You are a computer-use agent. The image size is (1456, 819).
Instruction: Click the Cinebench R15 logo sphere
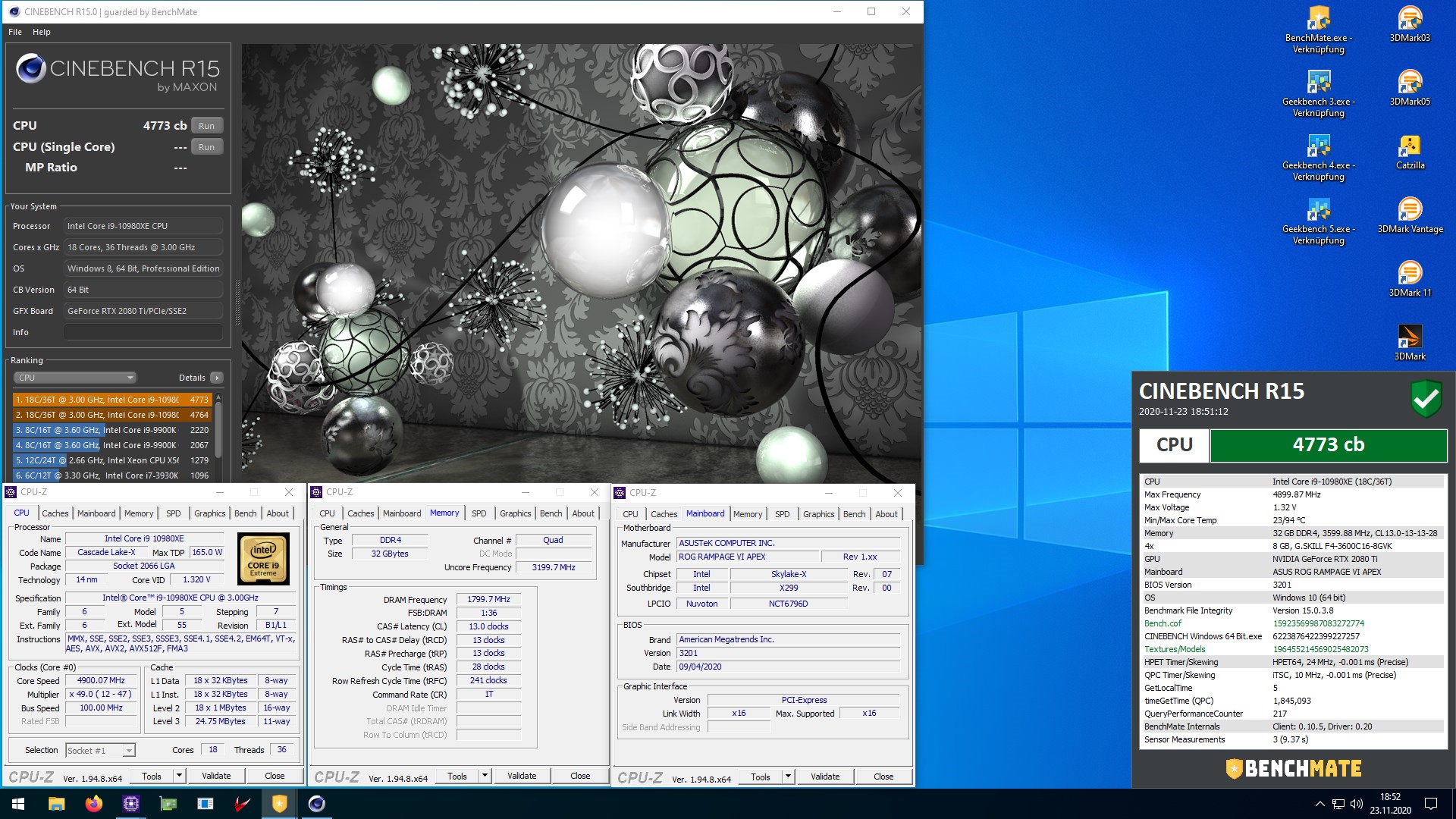31,69
